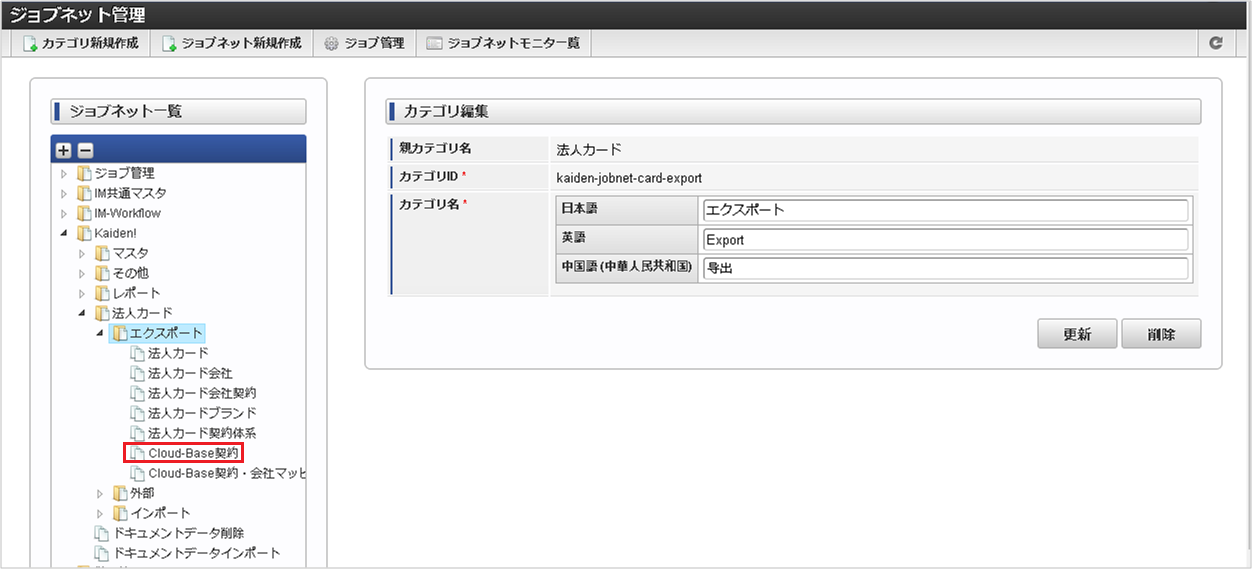Collapse the Kaiden! tree folder arrow

(65, 233)
